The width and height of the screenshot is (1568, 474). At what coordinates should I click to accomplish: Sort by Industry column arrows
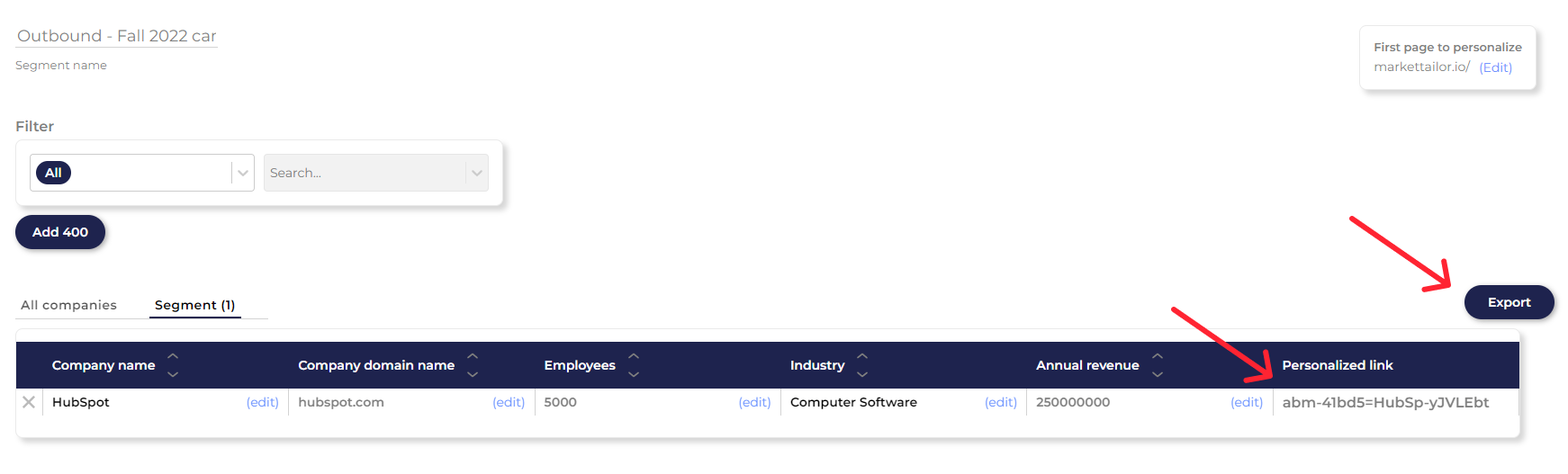[x=862, y=365]
